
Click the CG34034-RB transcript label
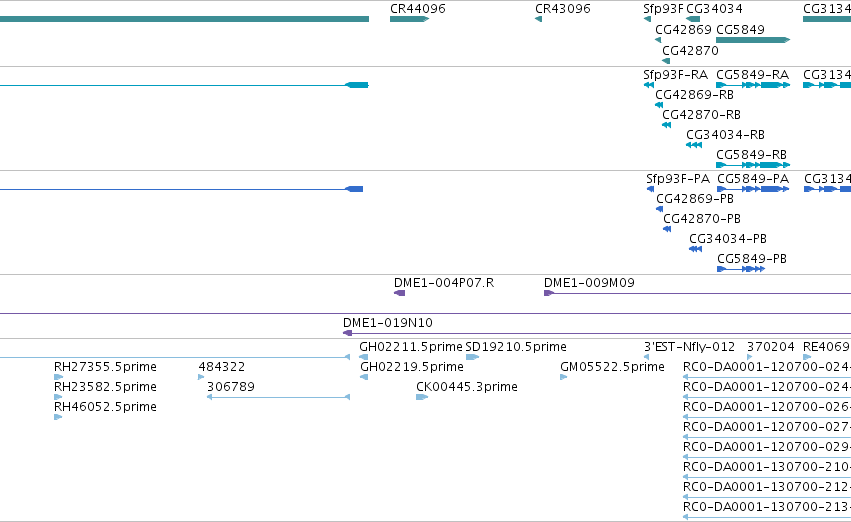click(725, 135)
